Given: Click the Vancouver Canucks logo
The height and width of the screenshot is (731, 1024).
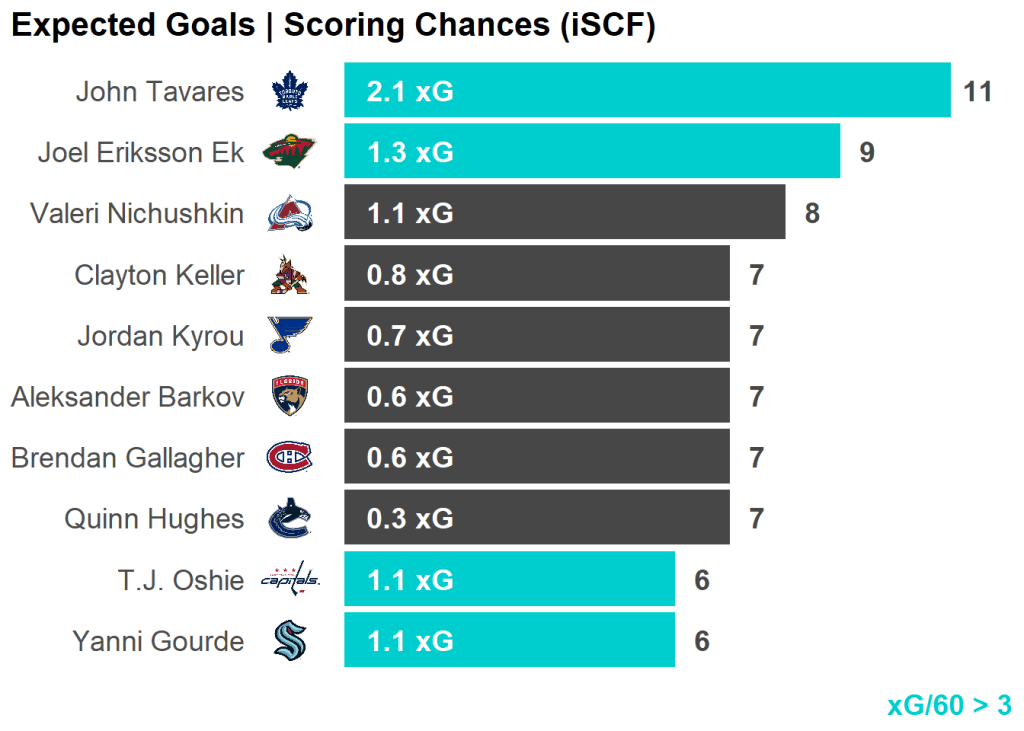Looking at the screenshot, I should (x=290, y=519).
